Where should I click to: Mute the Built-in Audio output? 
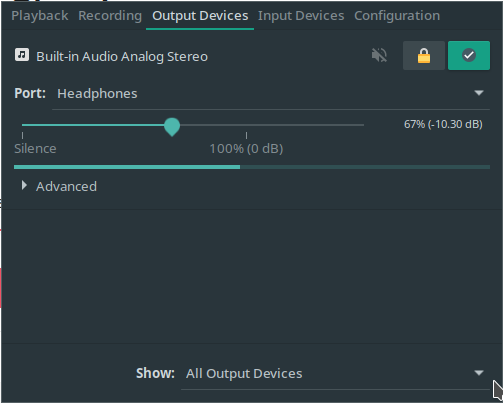pyautogui.click(x=379, y=55)
